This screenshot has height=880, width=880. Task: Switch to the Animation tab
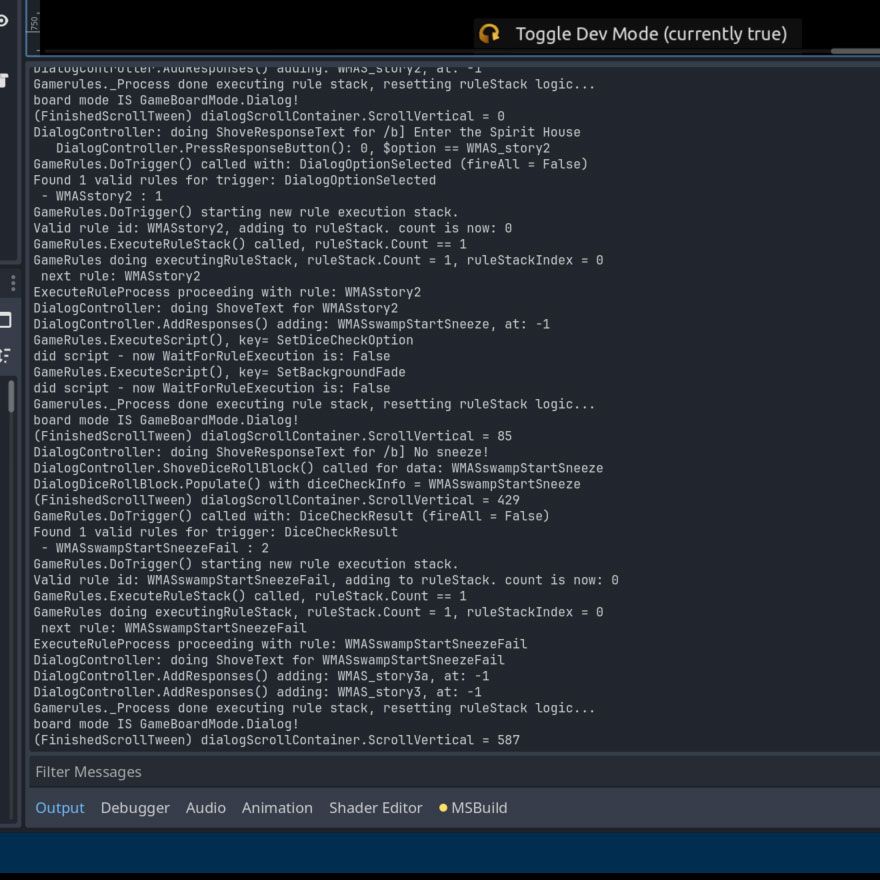click(277, 808)
